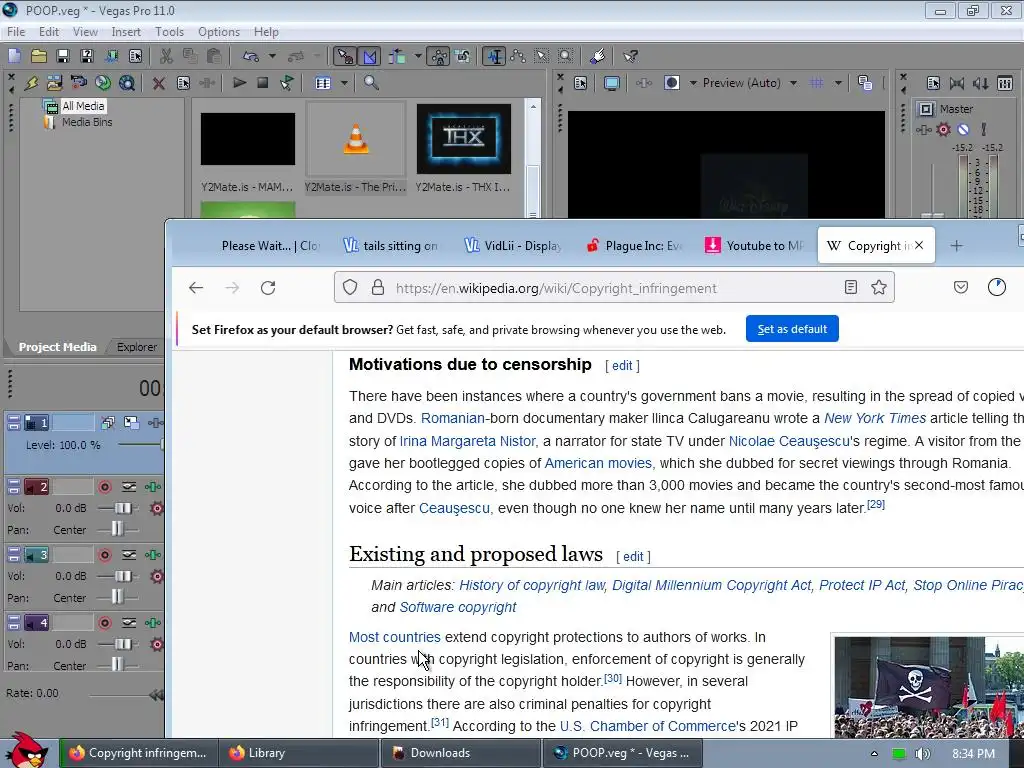Reload the Wikipedia page
The image size is (1024, 768).
pyautogui.click(x=268, y=288)
